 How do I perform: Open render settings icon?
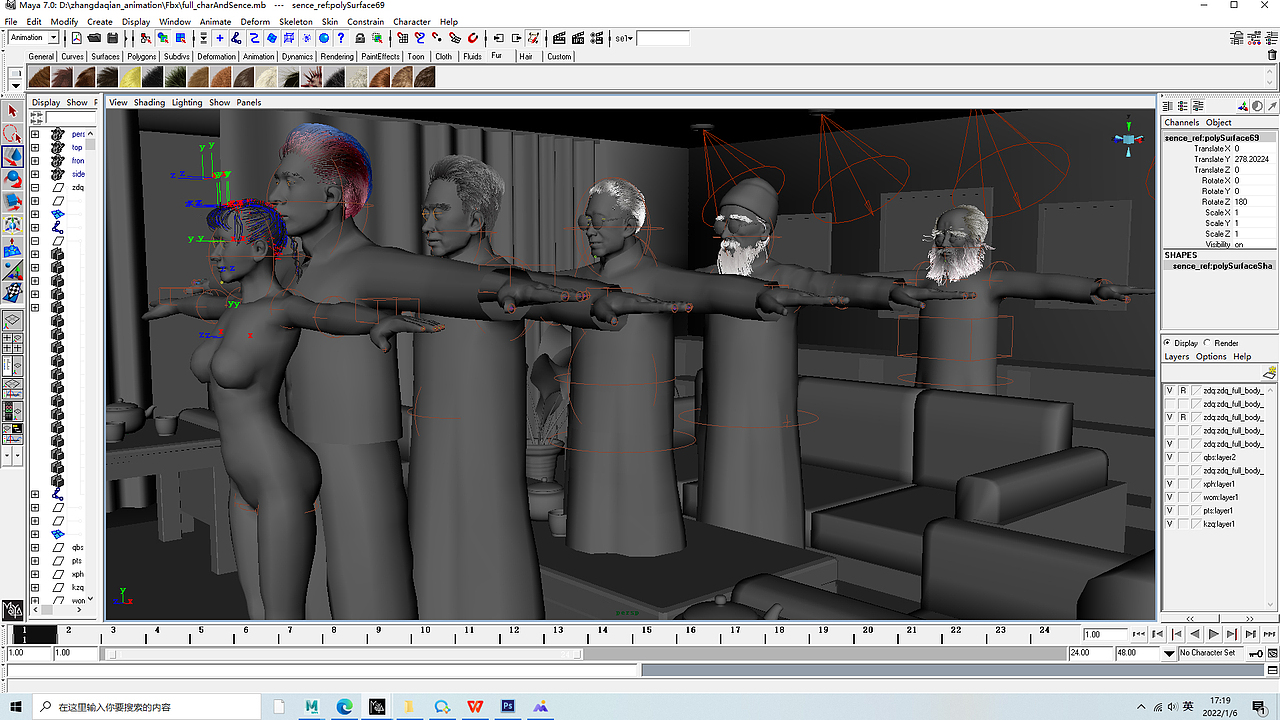[x=596, y=38]
